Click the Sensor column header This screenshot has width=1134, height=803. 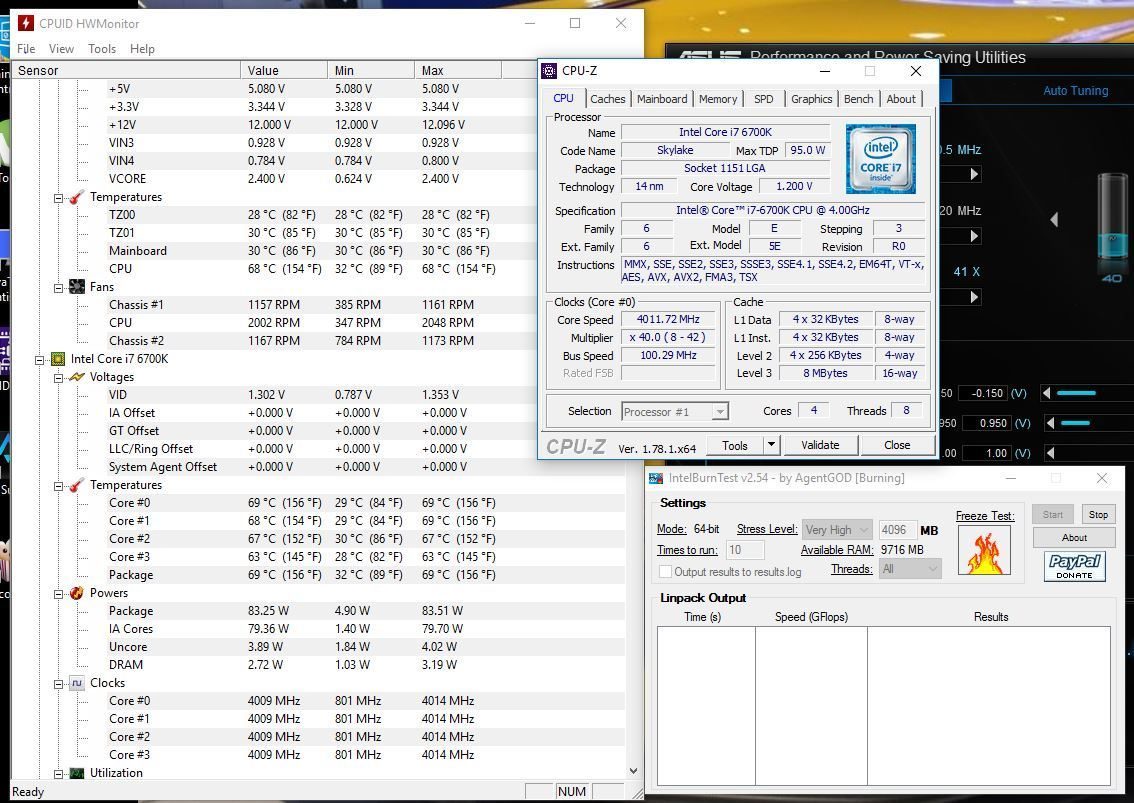pos(126,70)
